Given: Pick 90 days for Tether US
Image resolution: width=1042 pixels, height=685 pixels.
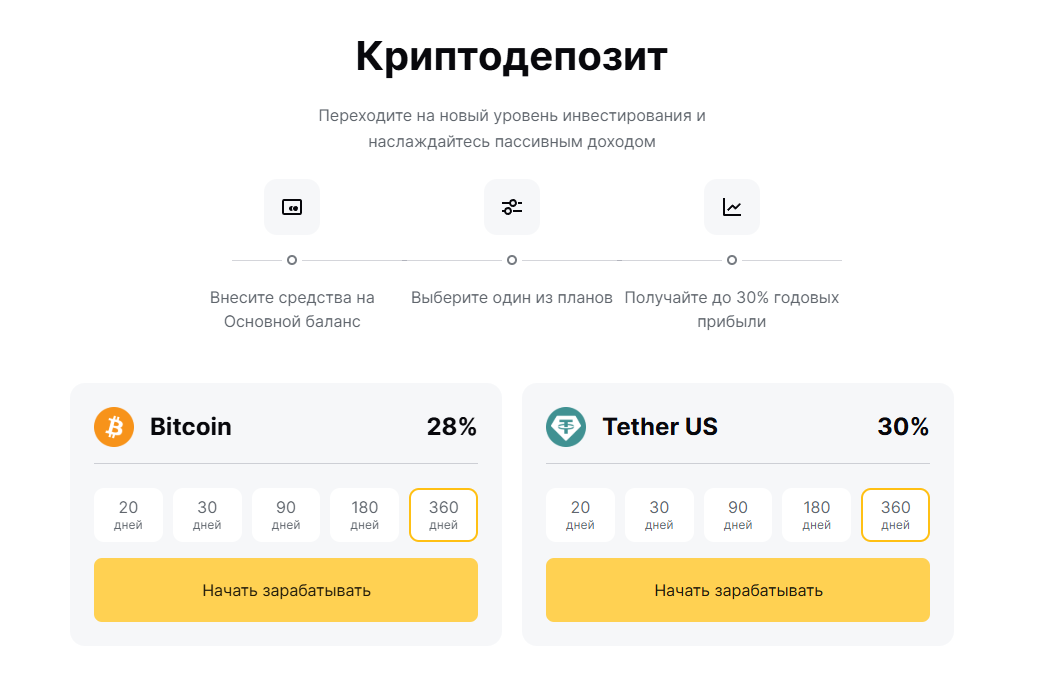Looking at the screenshot, I should pyautogui.click(x=738, y=515).
